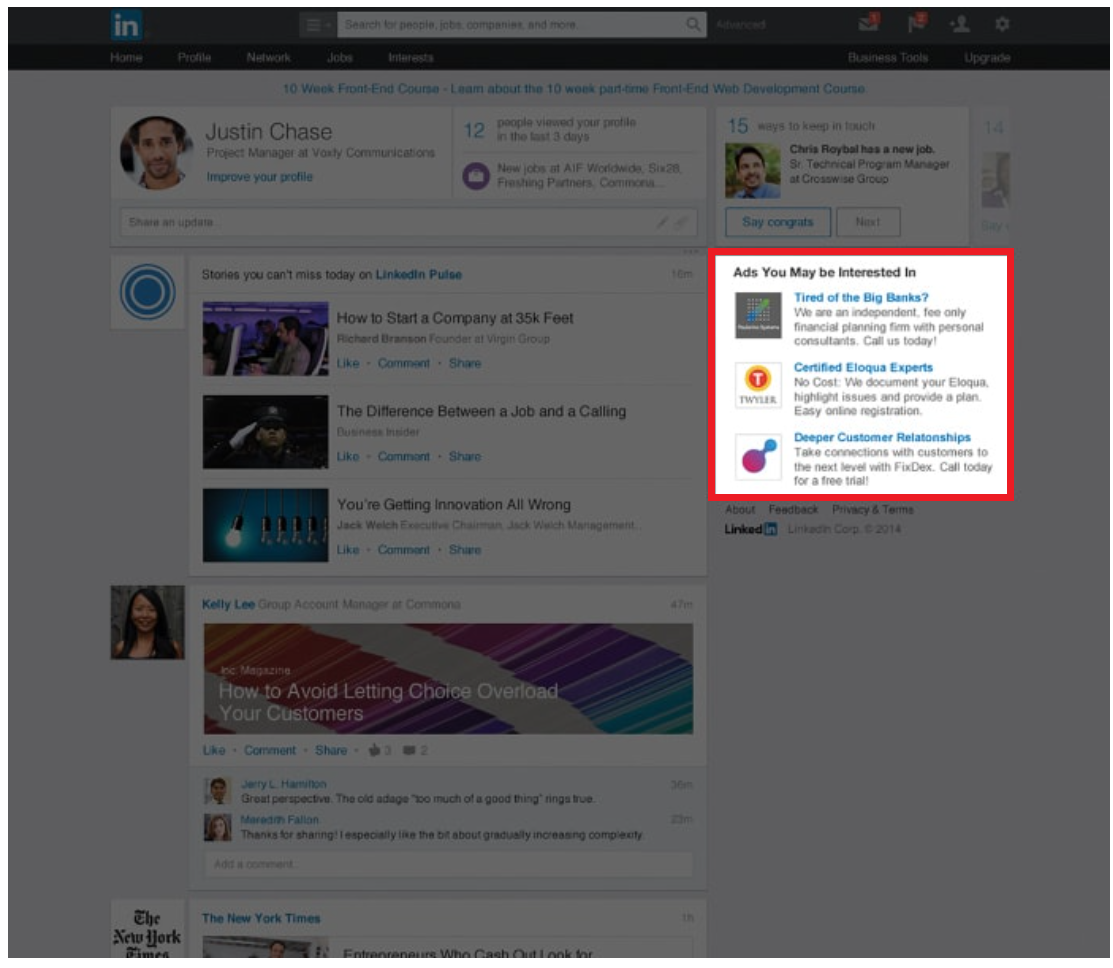Open the Business Tools menu

(887, 57)
